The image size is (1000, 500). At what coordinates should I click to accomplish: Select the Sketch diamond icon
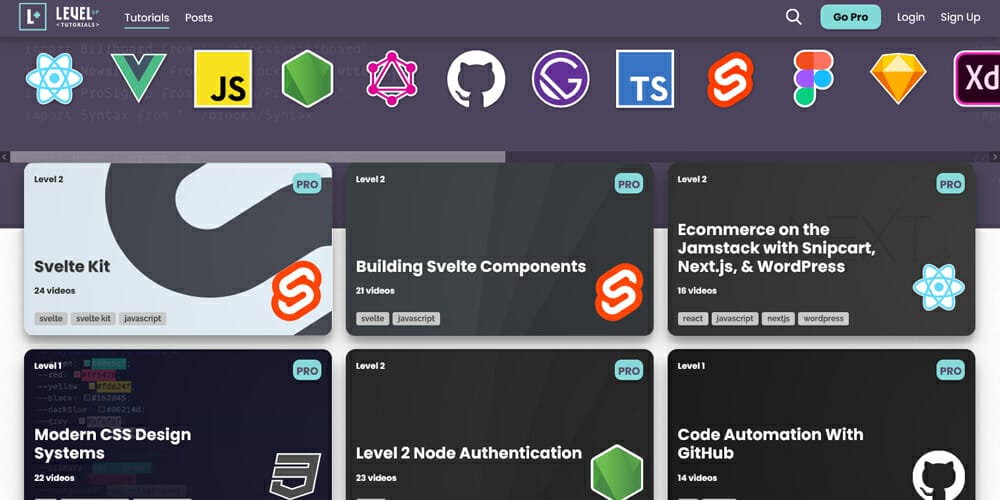898,78
